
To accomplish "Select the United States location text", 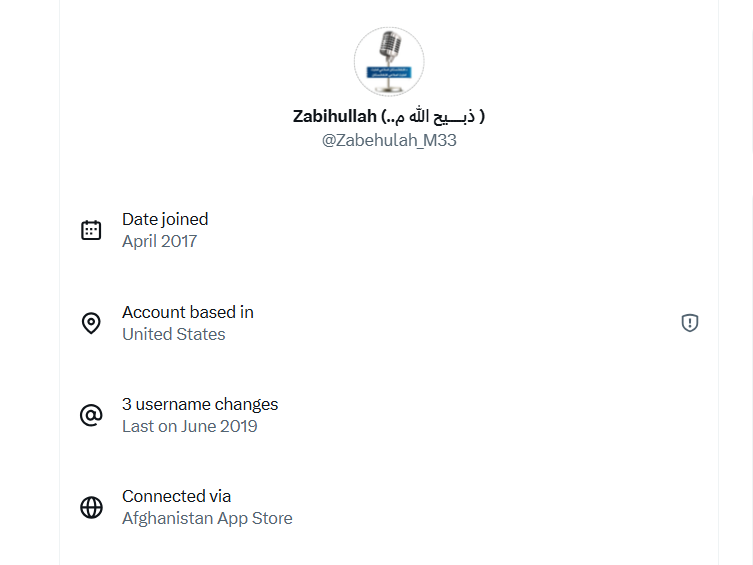I will pos(173,334).
